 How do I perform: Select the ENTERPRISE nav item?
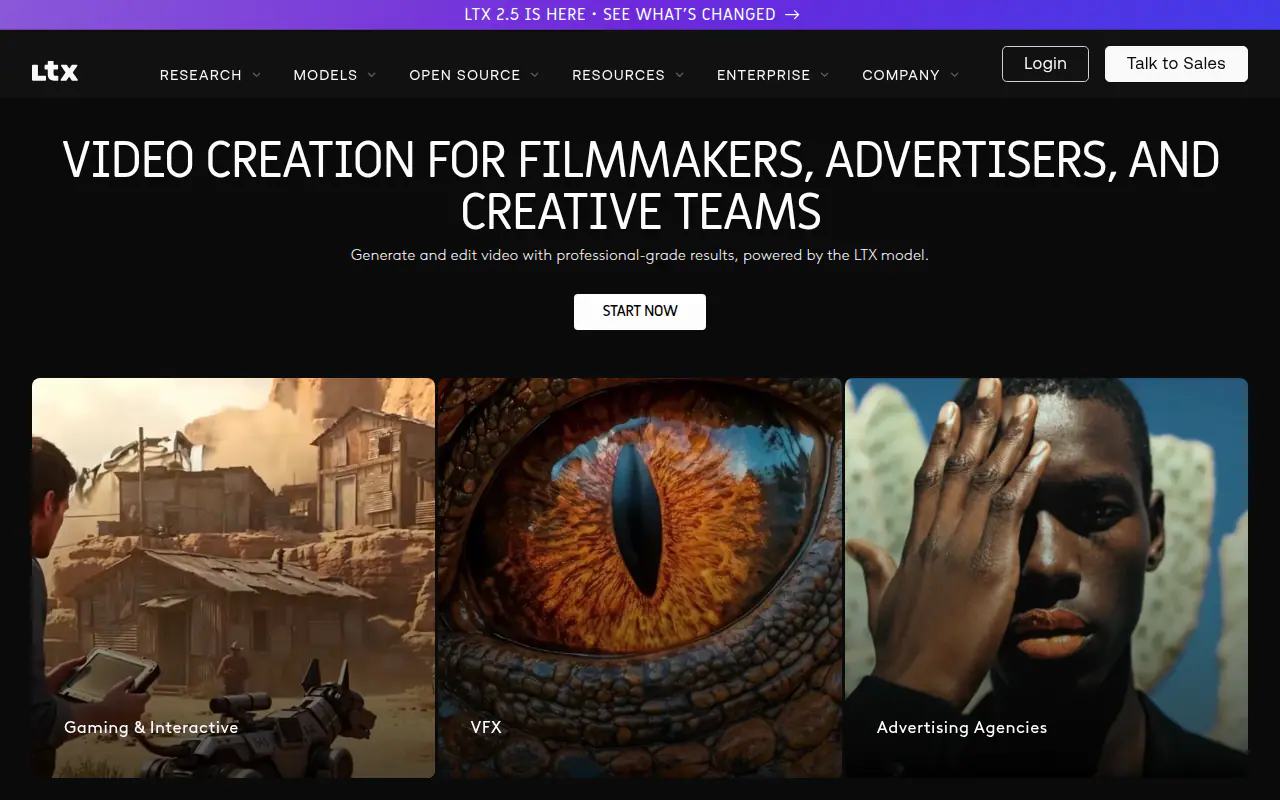tap(764, 75)
